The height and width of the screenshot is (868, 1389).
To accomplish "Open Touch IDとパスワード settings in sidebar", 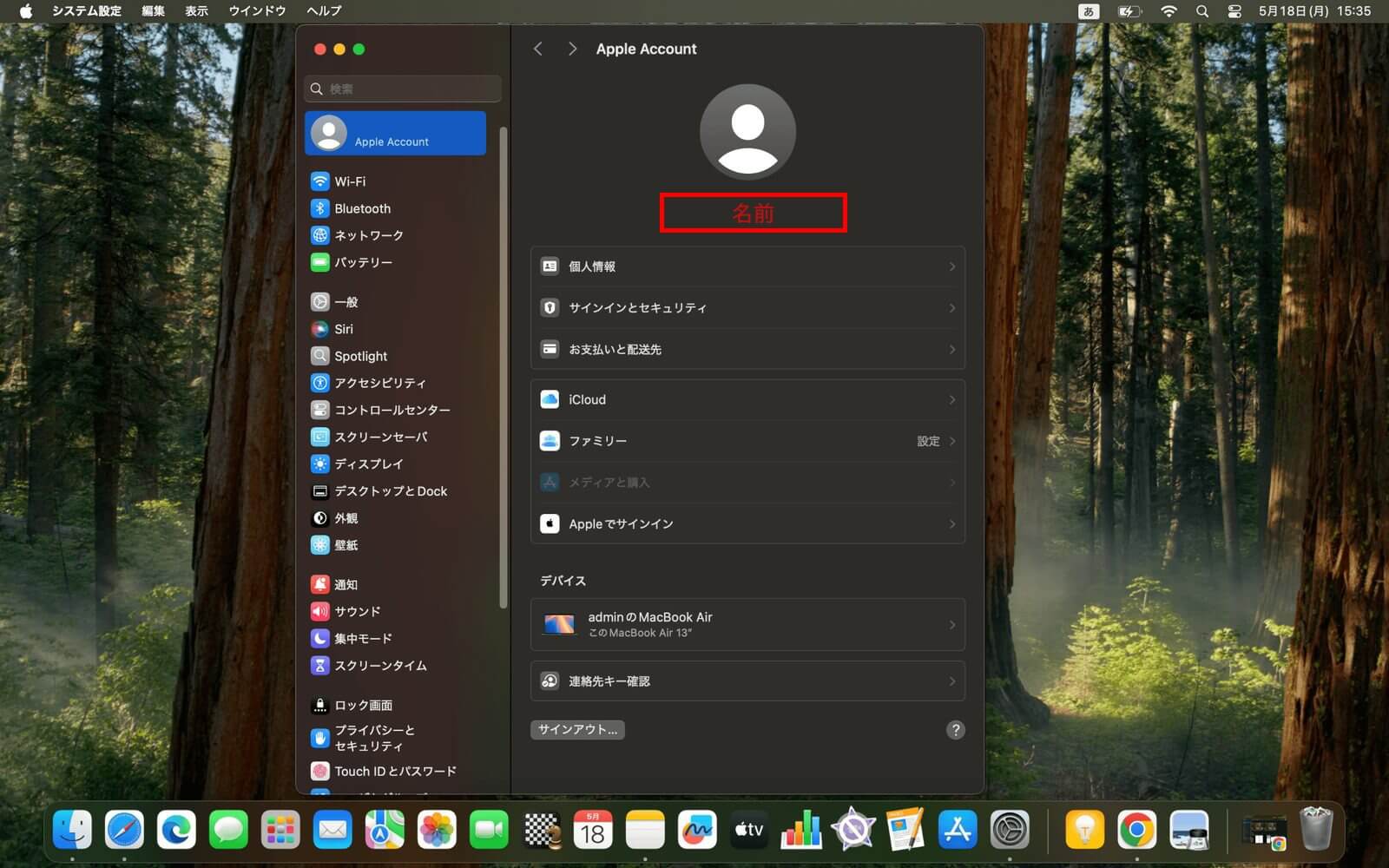I will click(396, 771).
